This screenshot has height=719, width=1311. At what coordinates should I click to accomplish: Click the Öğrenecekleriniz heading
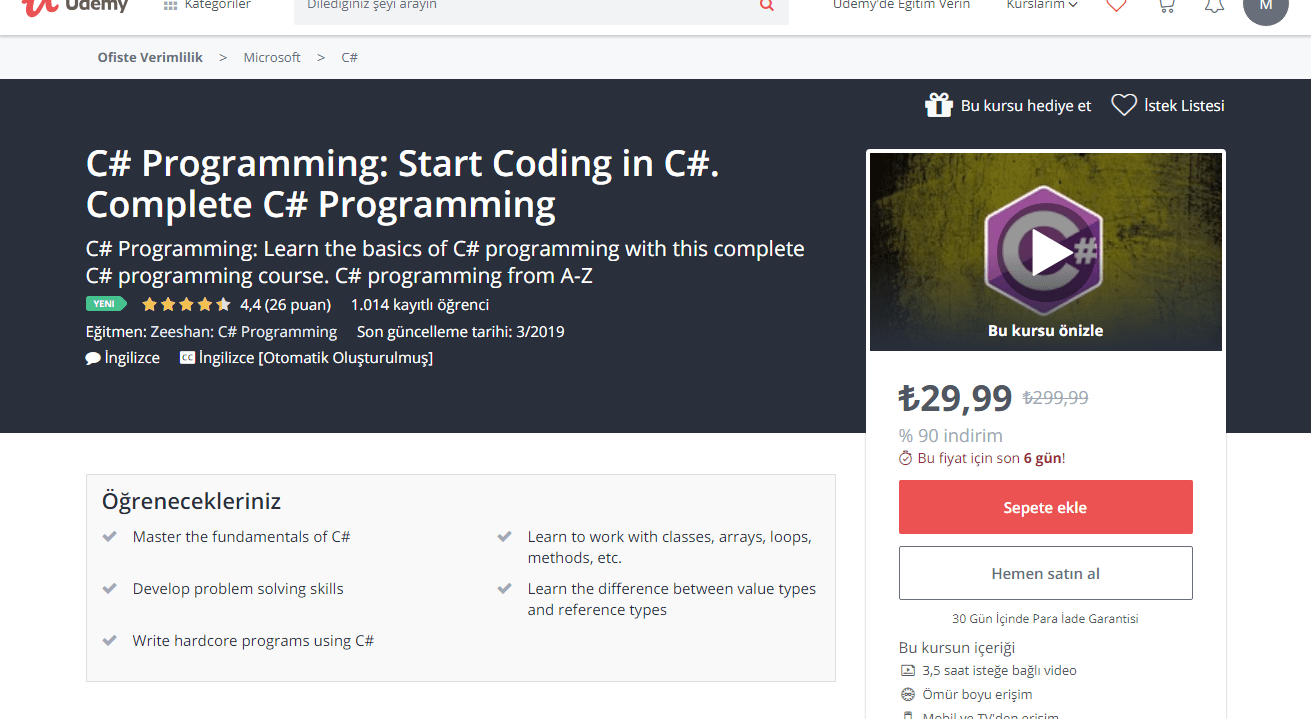click(x=191, y=501)
